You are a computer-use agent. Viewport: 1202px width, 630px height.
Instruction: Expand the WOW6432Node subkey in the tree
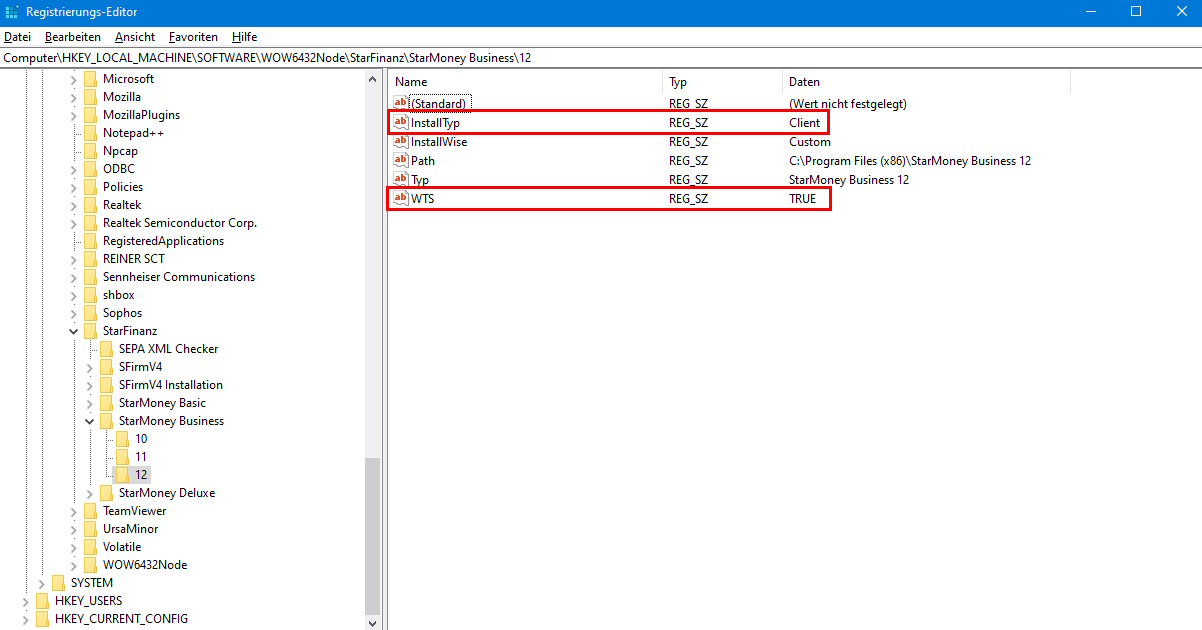click(x=73, y=565)
